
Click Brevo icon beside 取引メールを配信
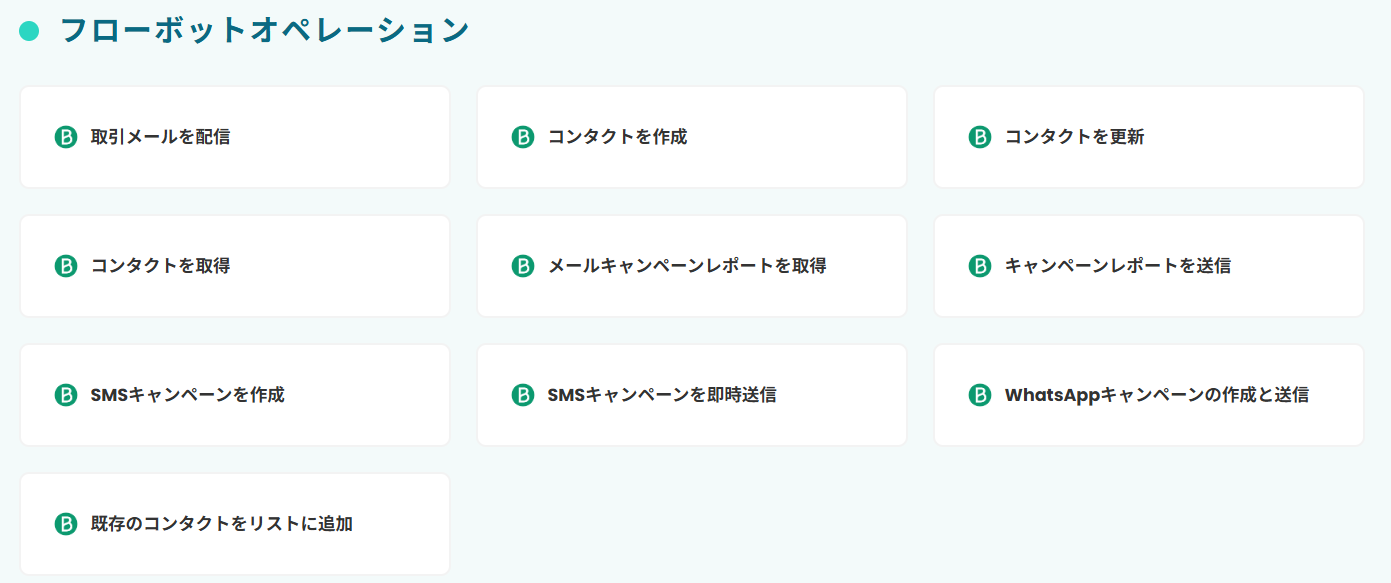pyautogui.click(x=66, y=137)
